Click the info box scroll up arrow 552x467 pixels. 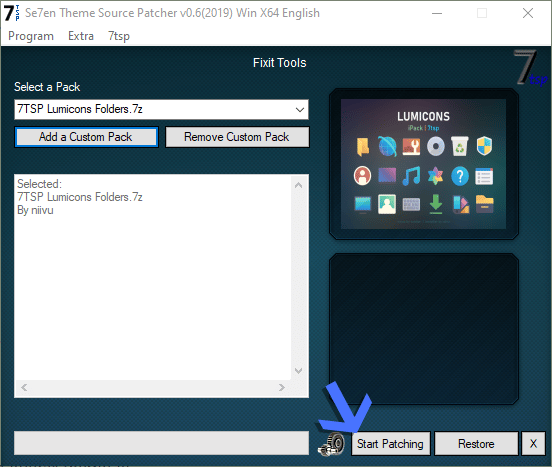(x=299, y=185)
